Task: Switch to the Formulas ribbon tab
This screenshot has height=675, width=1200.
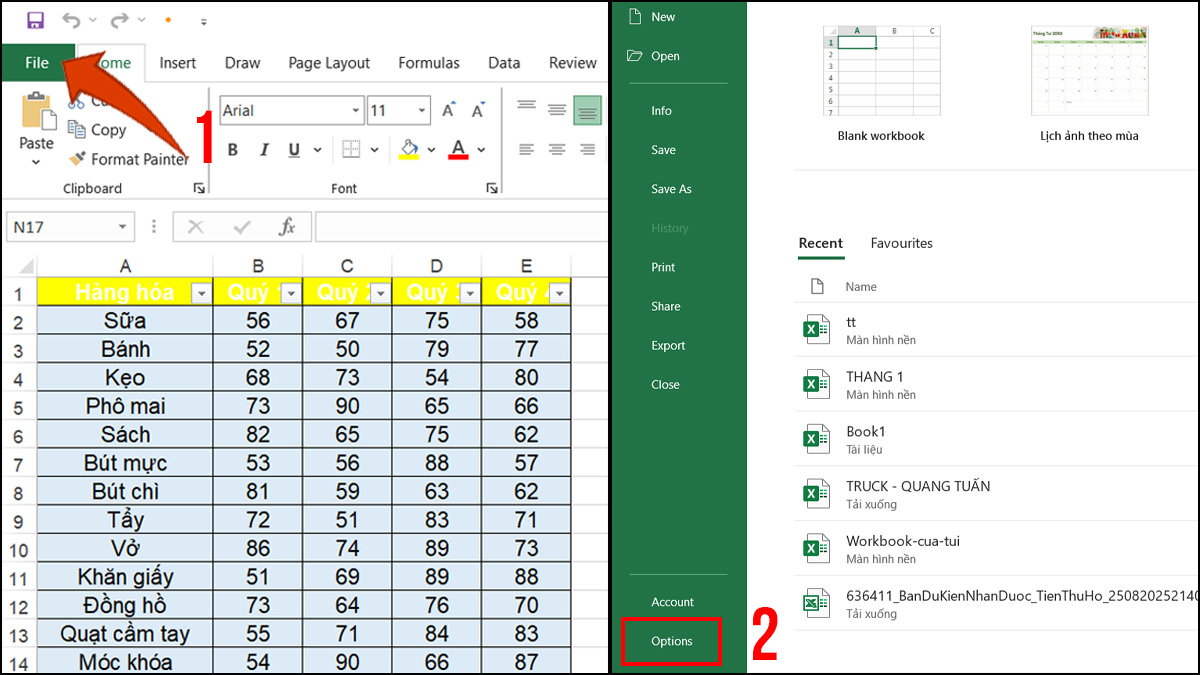Action: click(x=428, y=62)
